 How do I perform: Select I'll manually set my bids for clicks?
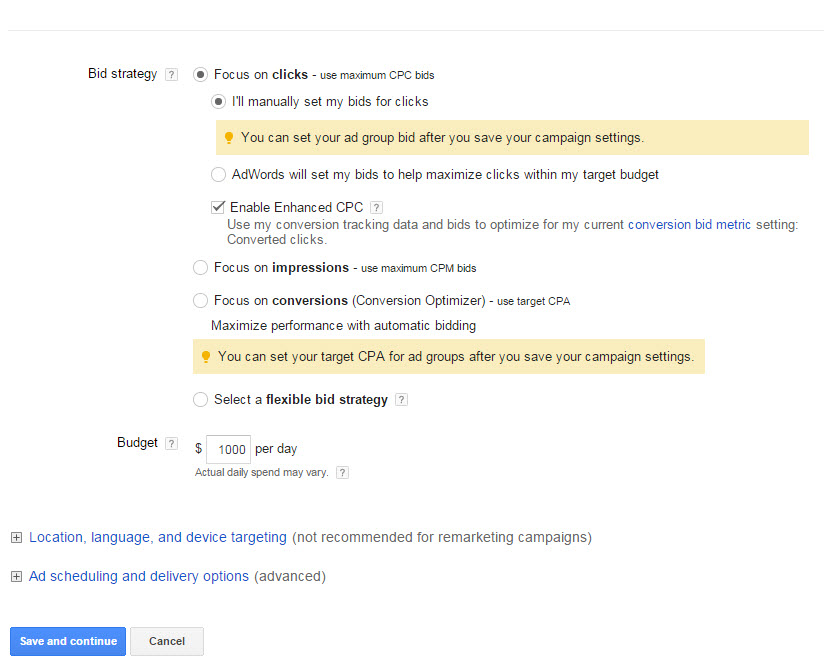[218, 101]
